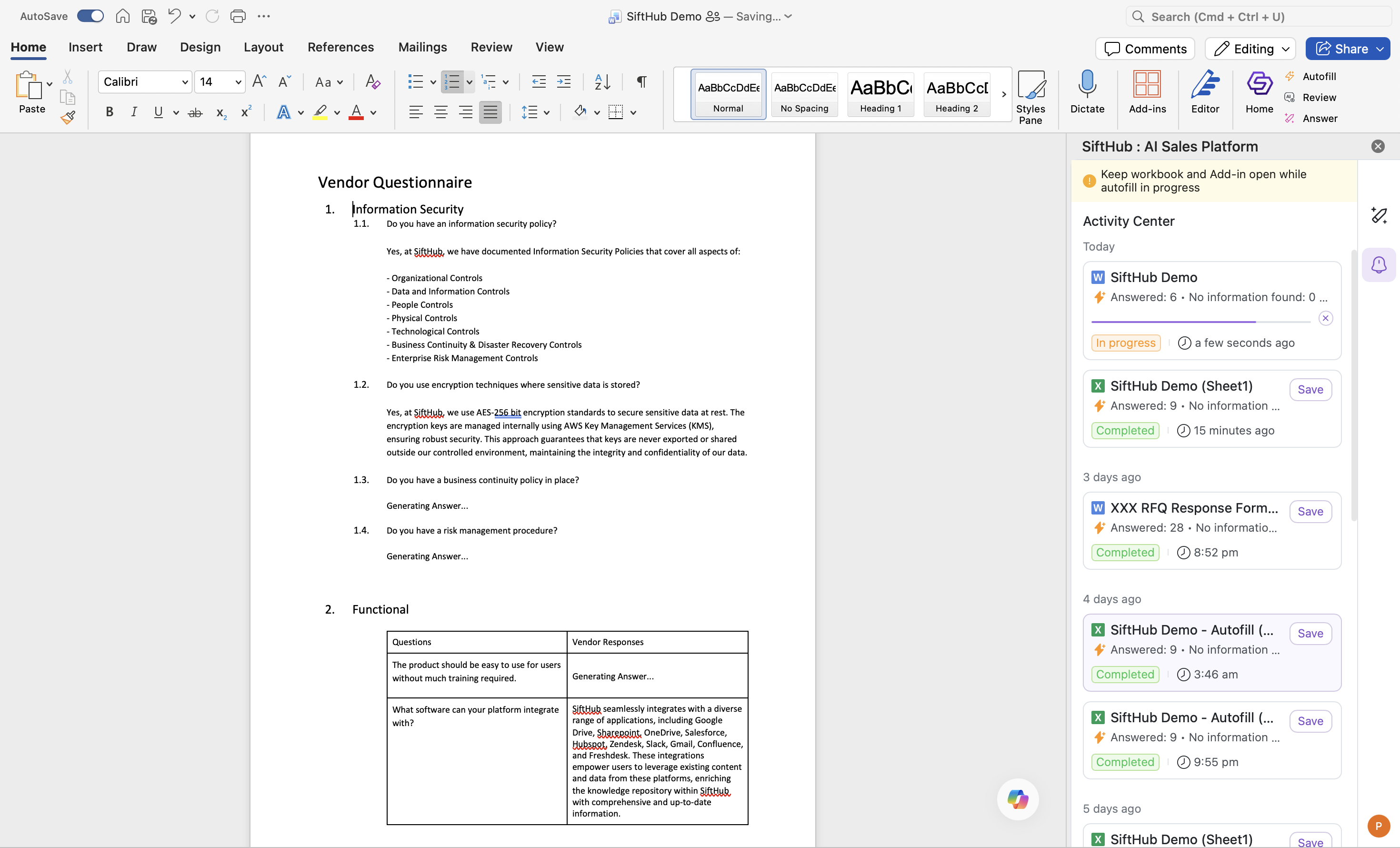Click the Clear Formatting icon
The image size is (1400, 848).
click(372, 82)
